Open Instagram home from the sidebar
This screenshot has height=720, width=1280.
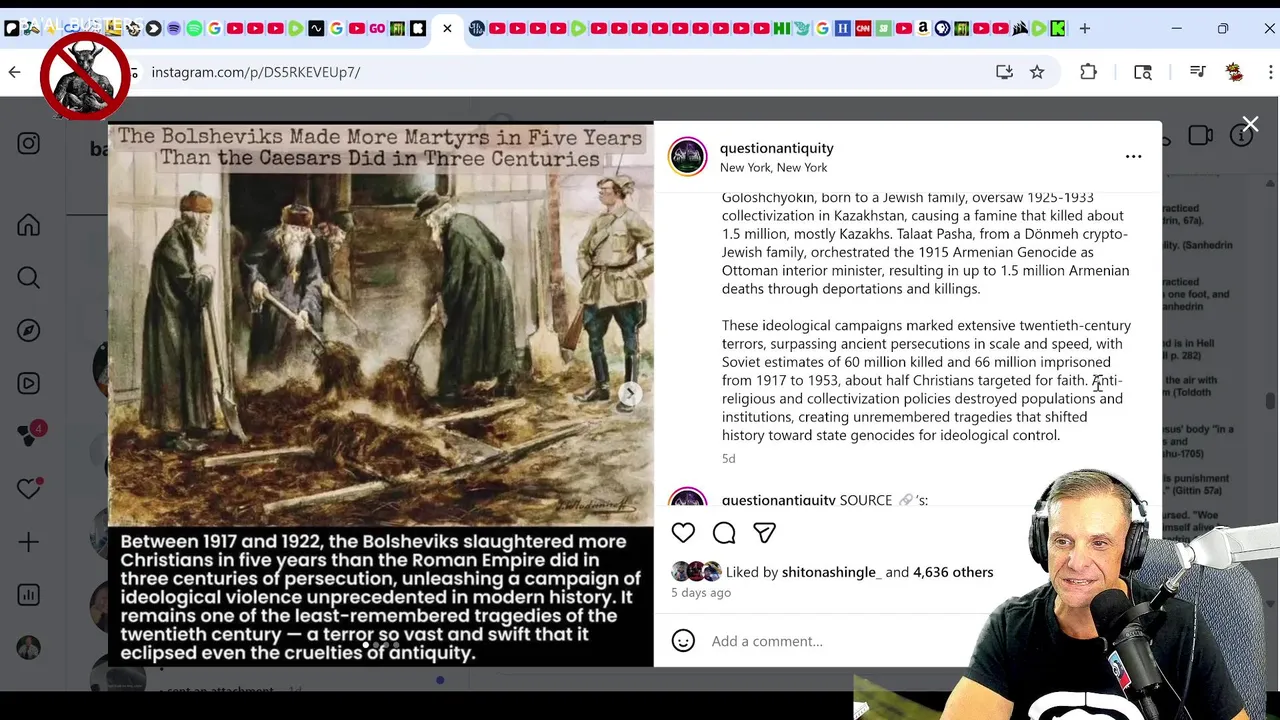[x=28, y=225]
